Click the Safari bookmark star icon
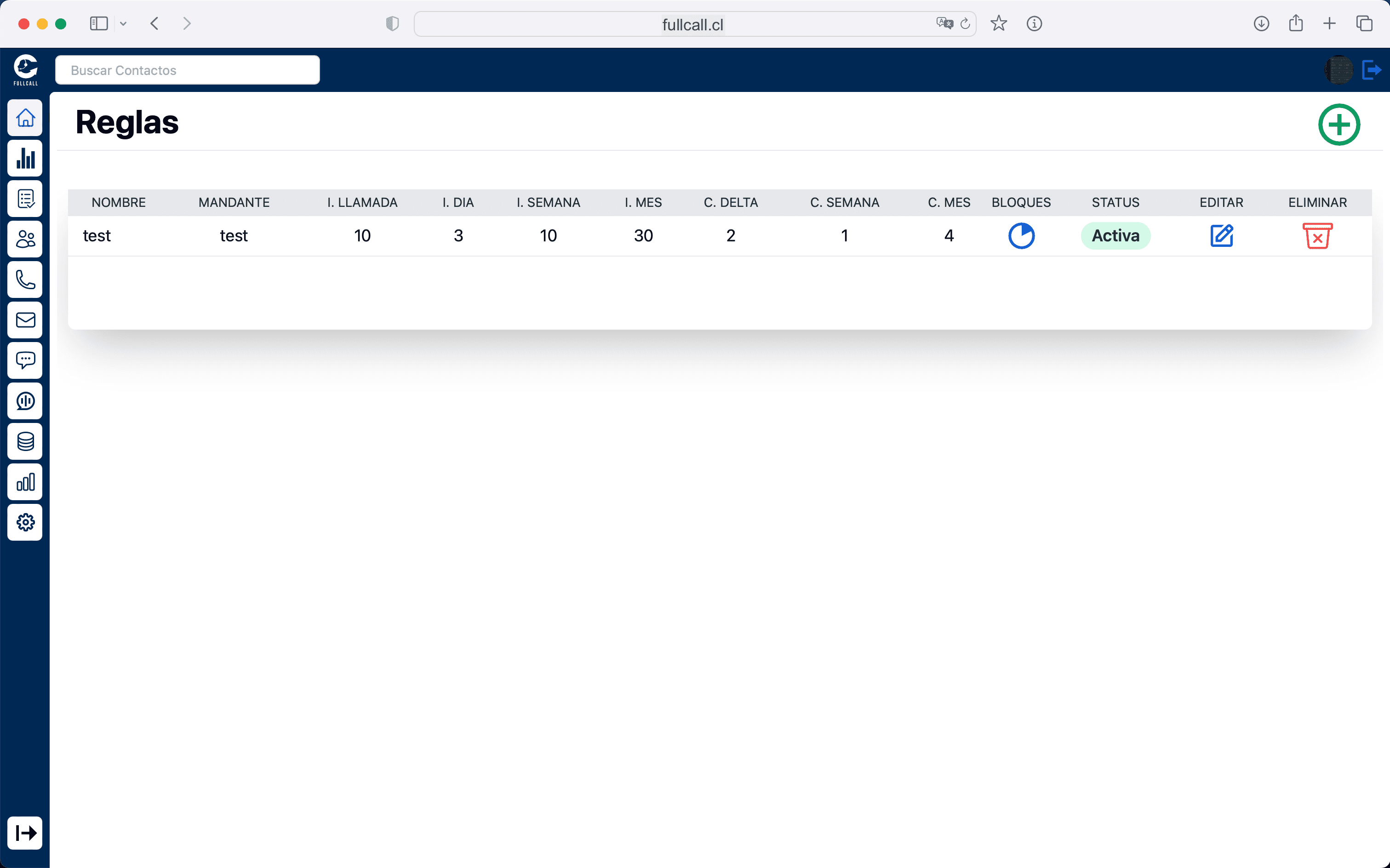1390x868 pixels. (998, 23)
